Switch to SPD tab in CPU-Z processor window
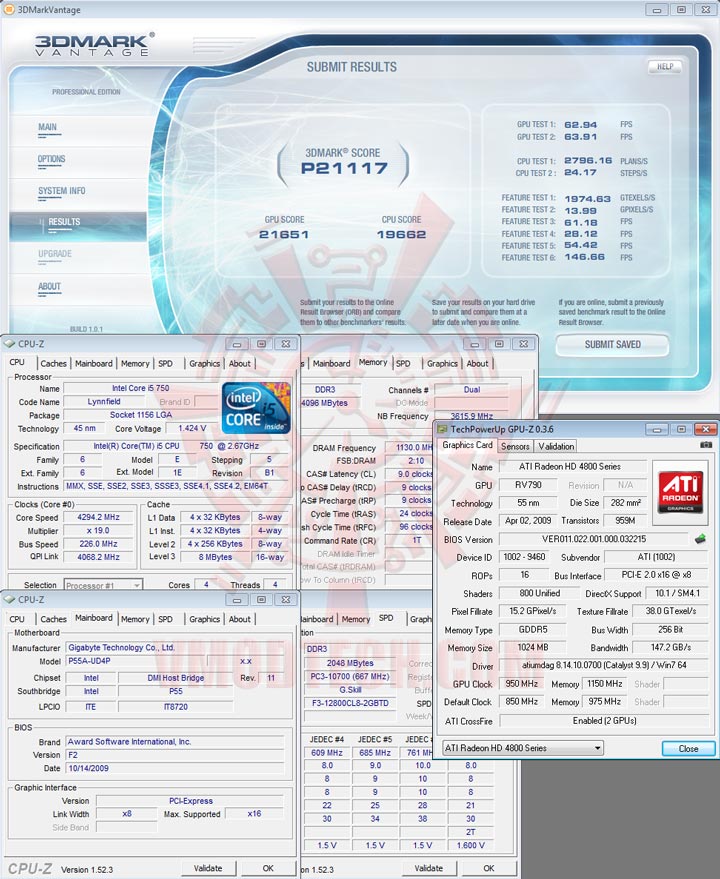Screen dimensions: 720x879 pyautogui.click(x=165, y=363)
